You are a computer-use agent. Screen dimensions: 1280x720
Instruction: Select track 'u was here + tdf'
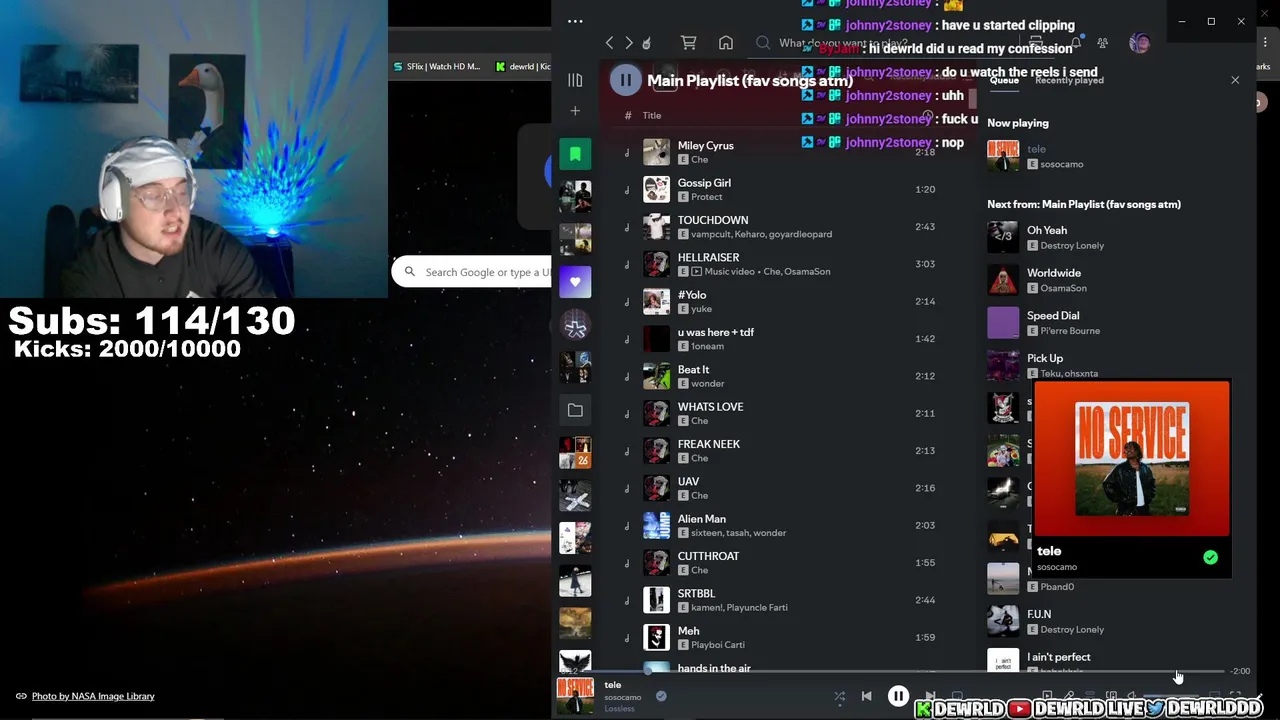pyautogui.click(x=716, y=332)
